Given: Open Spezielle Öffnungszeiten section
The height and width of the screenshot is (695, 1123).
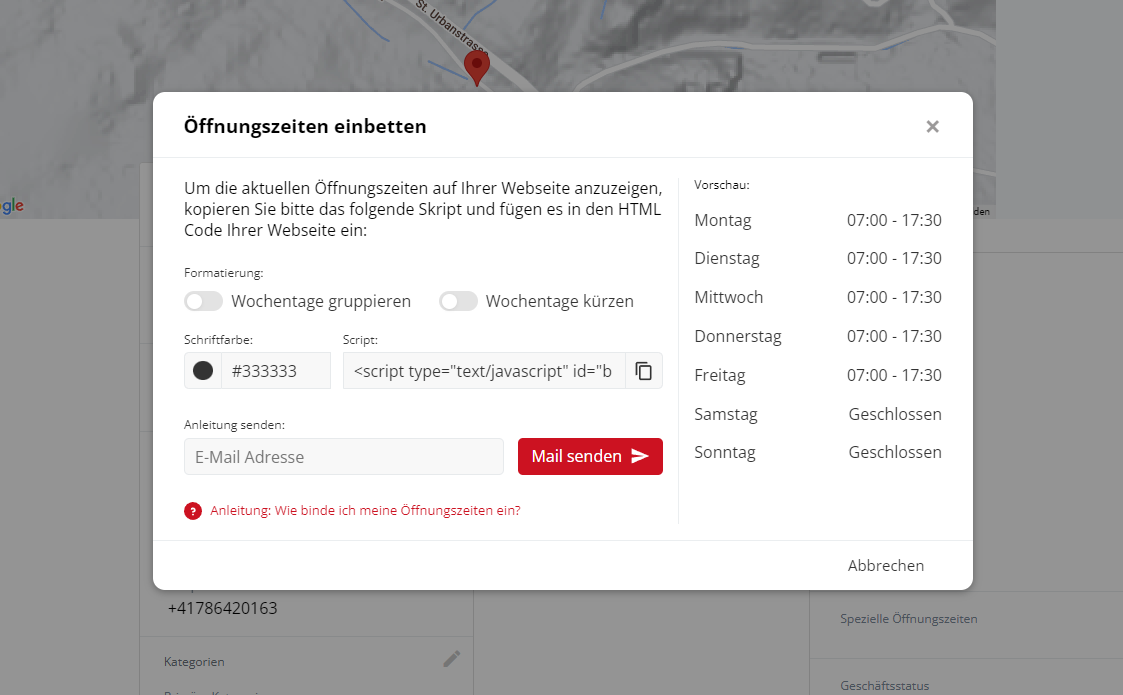Looking at the screenshot, I should pyautogui.click(x=909, y=619).
